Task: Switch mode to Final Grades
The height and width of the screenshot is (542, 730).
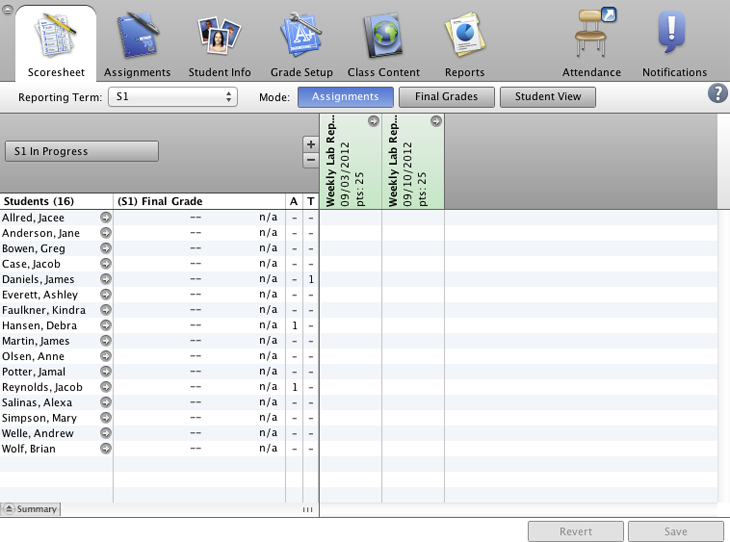Action: 446,97
